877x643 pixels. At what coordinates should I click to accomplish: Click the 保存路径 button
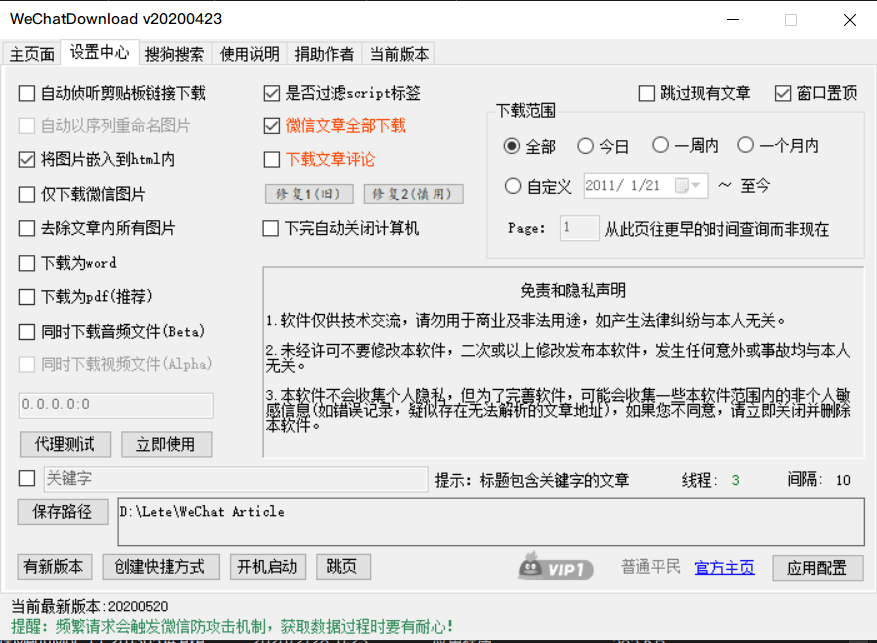[62, 512]
